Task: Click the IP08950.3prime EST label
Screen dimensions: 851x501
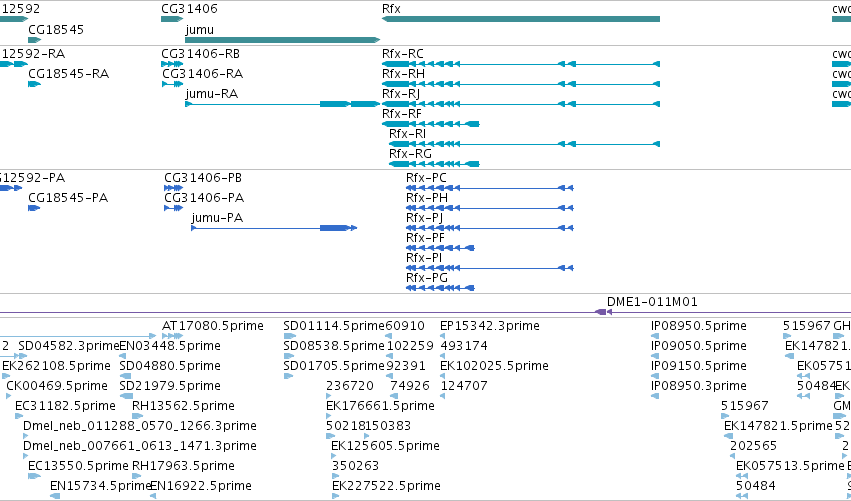Action: (x=699, y=386)
